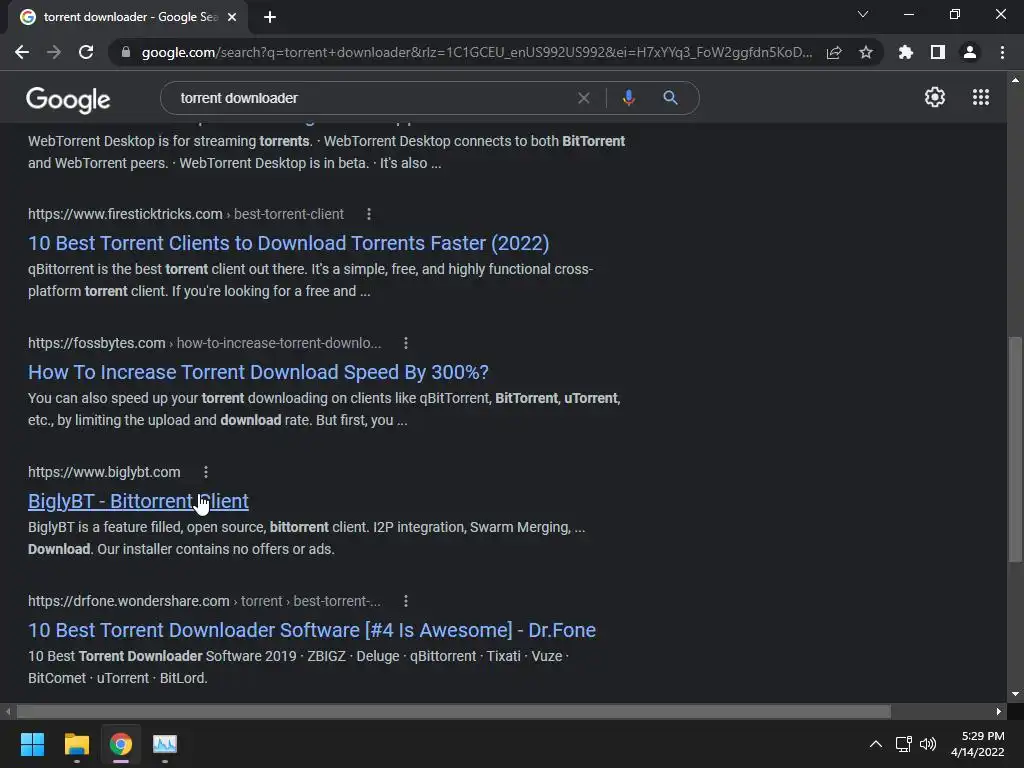1024x768 pixels.
Task: Open the tab search chevron
Action: 863,14
